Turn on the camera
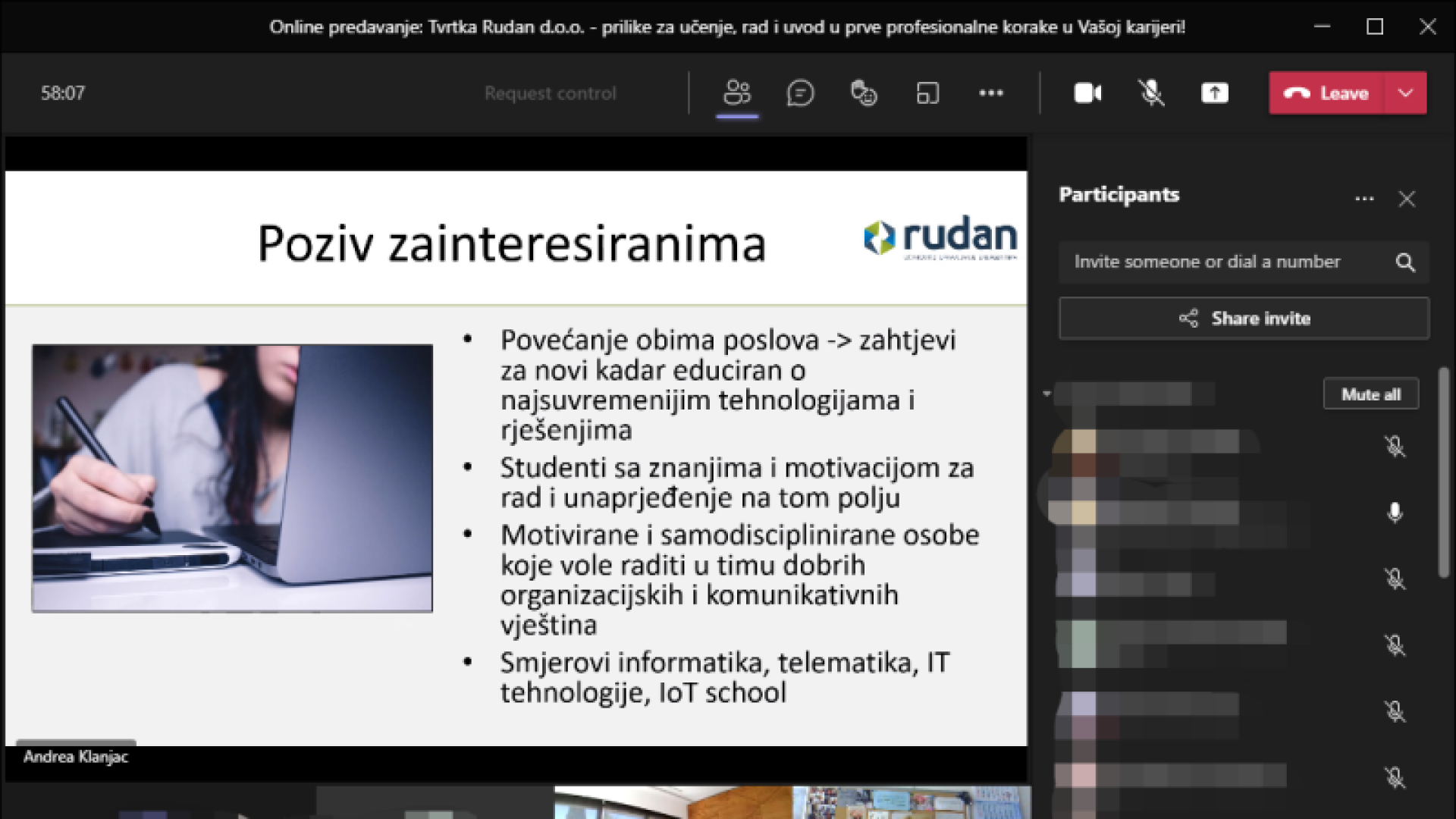Viewport: 1456px width, 819px height. 1087,93
